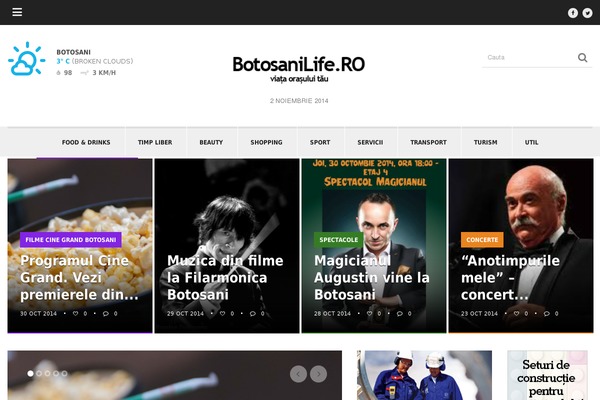This screenshot has height=400, width=600.
Task: Go to previous slide arrow
Action: [x=298, y=374]
